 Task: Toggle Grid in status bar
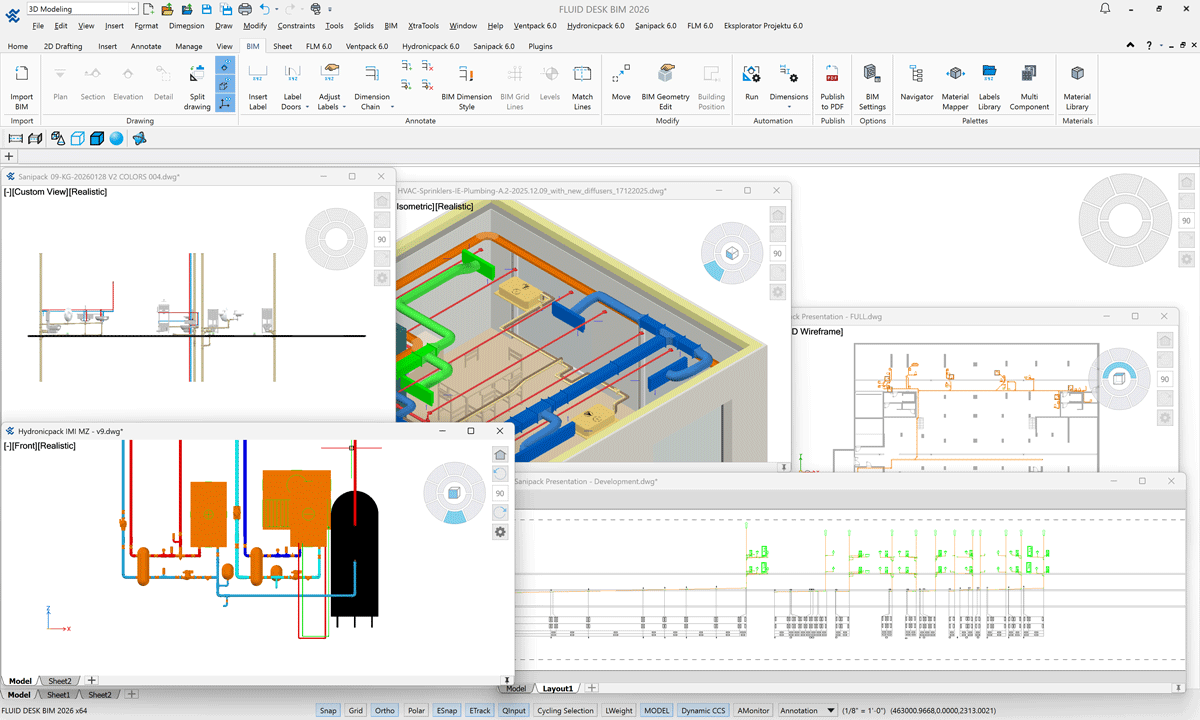tap(355, 711)
